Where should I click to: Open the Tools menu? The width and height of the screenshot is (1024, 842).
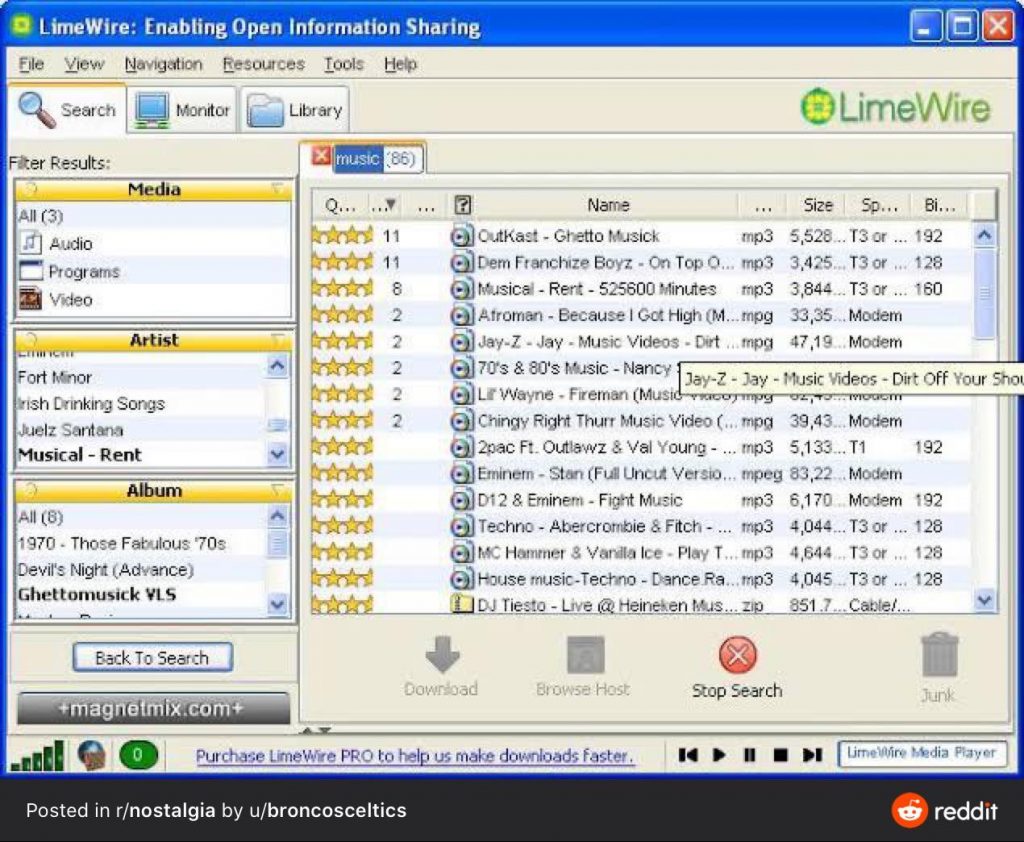tap(344, 64)
